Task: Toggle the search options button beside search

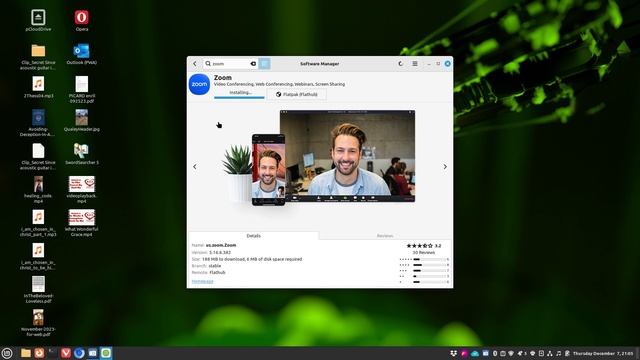Action: (264, 64)
